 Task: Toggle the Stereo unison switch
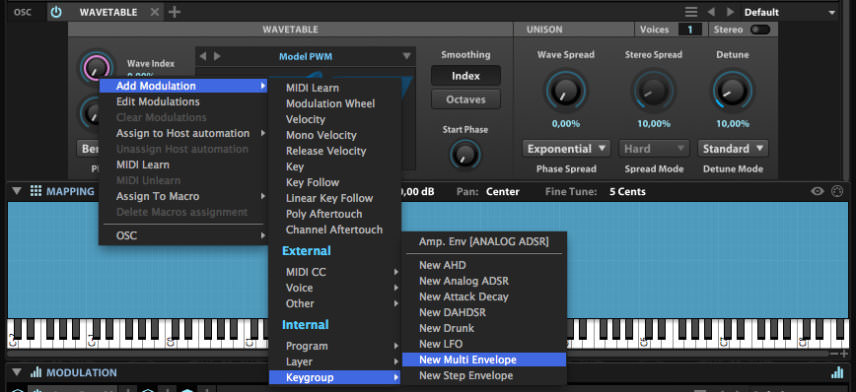point(760,29)
